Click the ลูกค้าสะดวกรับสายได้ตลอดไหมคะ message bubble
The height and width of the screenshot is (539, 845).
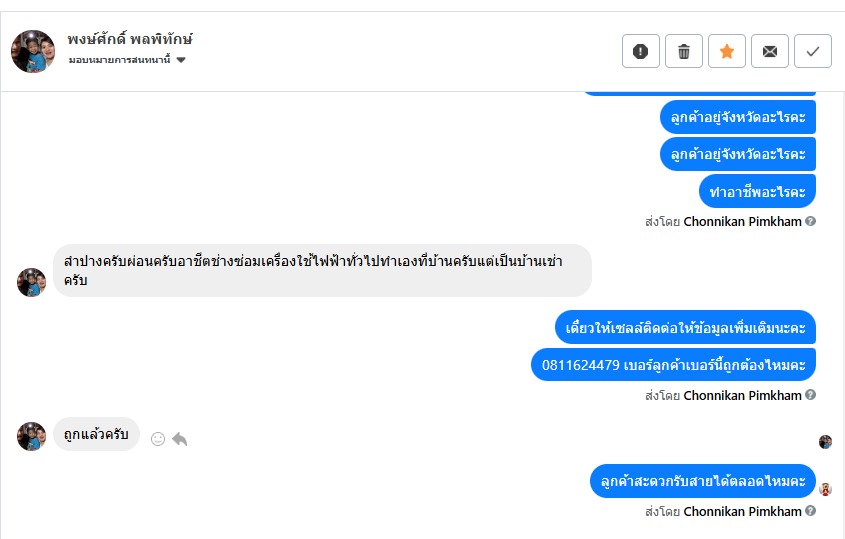(x=702, y=481)
